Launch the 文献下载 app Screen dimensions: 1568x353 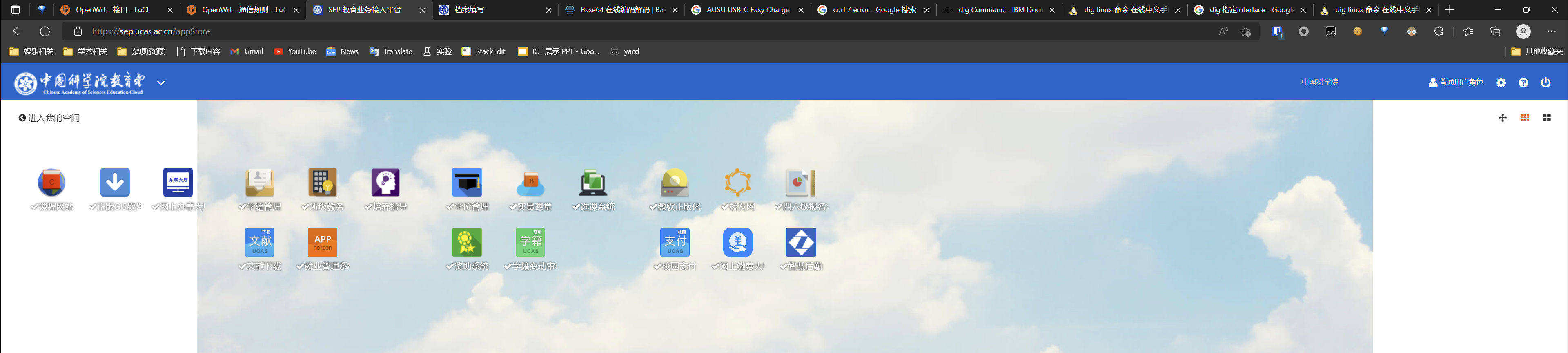pyautogui.click(x=260, y=242)
